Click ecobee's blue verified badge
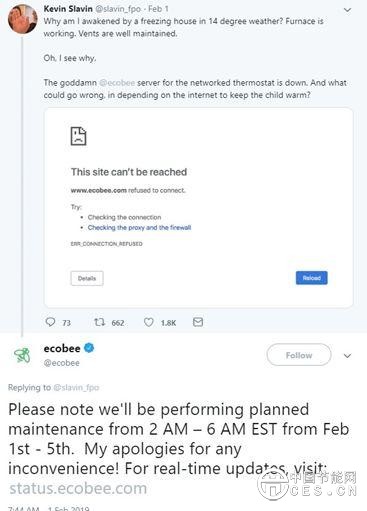The height and width of the screenshot is (511, 367). pyautogui.click(x=89, y=348)
